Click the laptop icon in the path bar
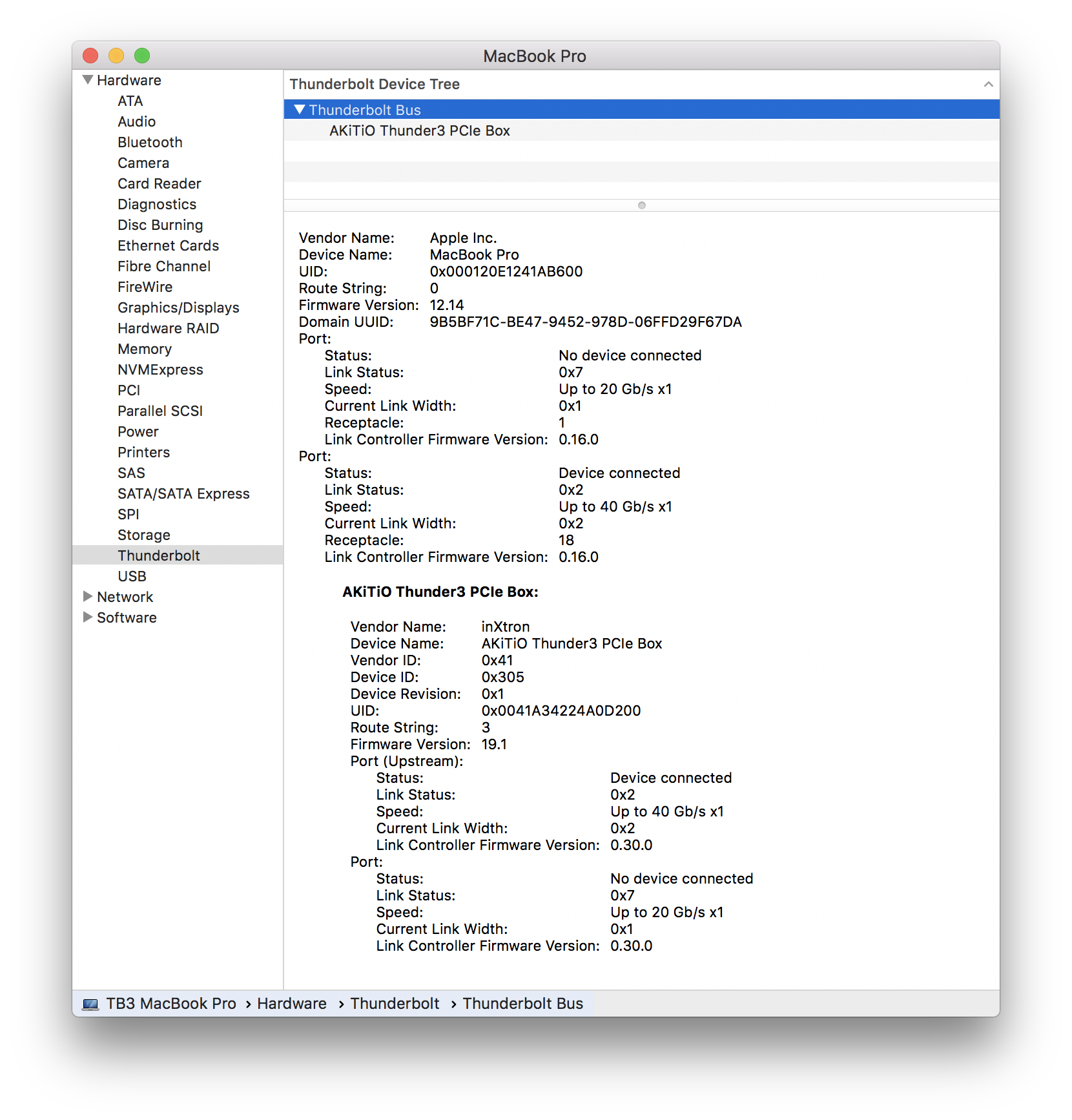Screen dimensions: 1072x1120 [x=90, y=1004]
